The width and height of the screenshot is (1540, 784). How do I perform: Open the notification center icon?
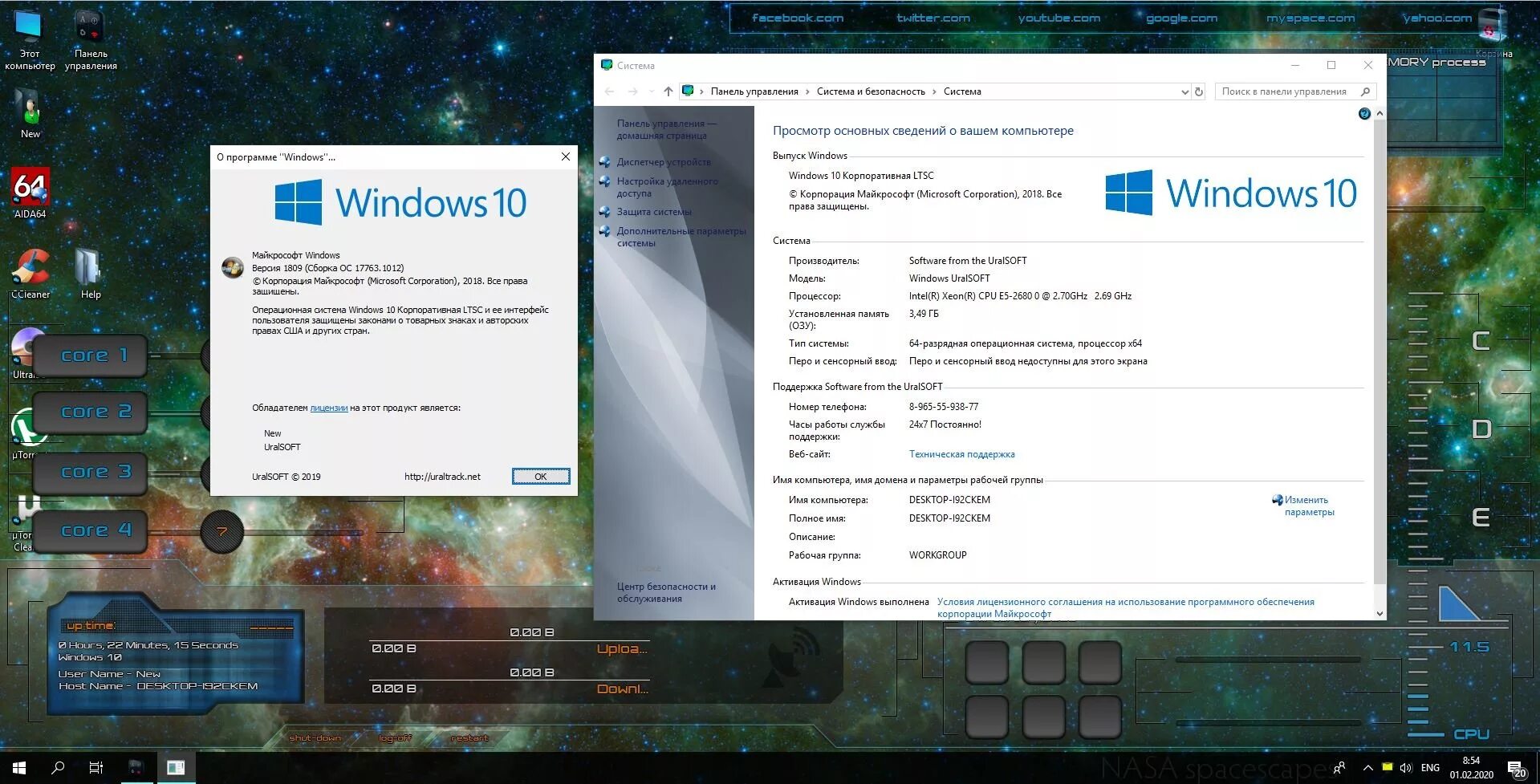click(1516, 770)
